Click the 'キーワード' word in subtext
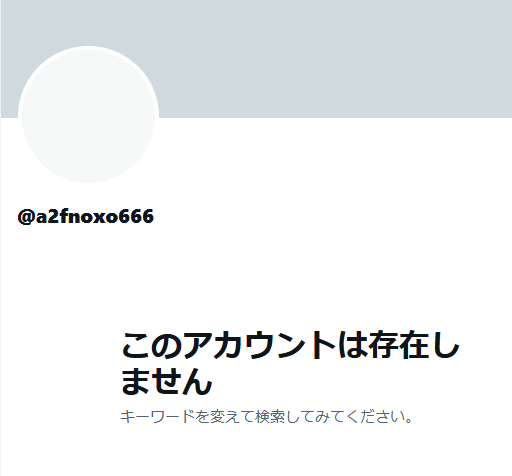 [x=158, y=417]
